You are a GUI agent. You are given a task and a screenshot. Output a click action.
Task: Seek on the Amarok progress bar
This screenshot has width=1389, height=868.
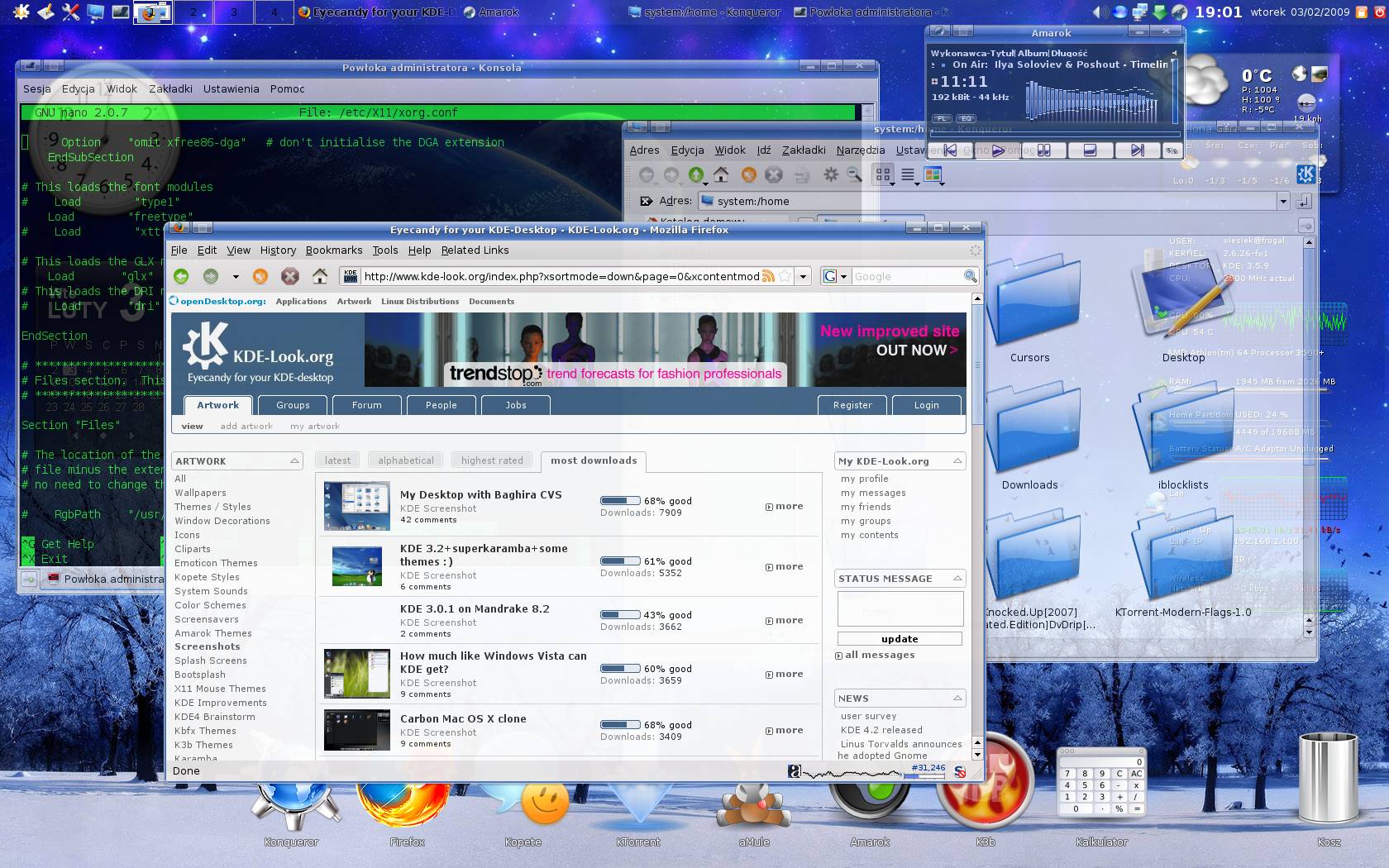click(x=1053, y=132)
